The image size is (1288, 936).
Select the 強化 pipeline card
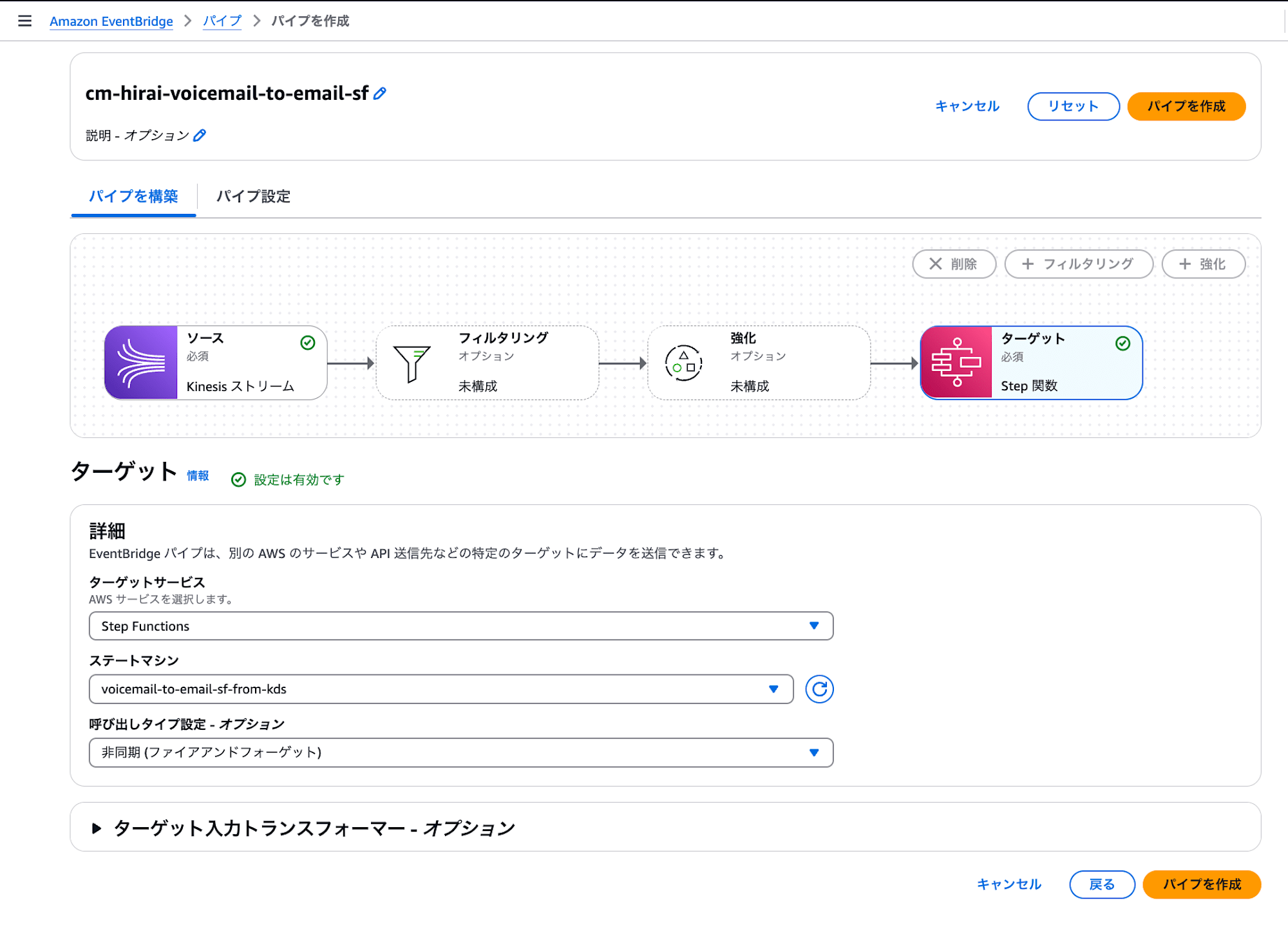(x=759, y=363)
